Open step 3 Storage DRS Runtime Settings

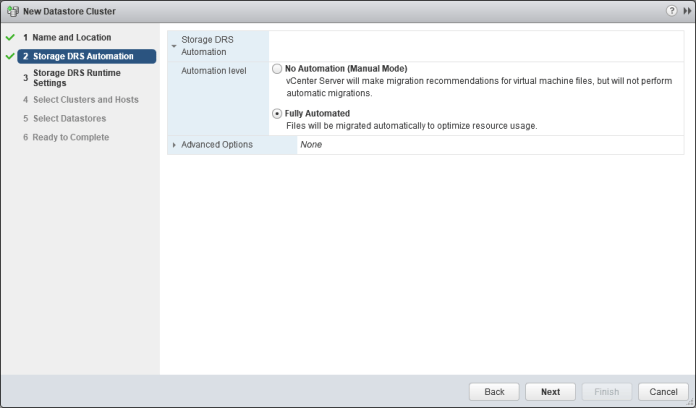[x=75, y=78]
